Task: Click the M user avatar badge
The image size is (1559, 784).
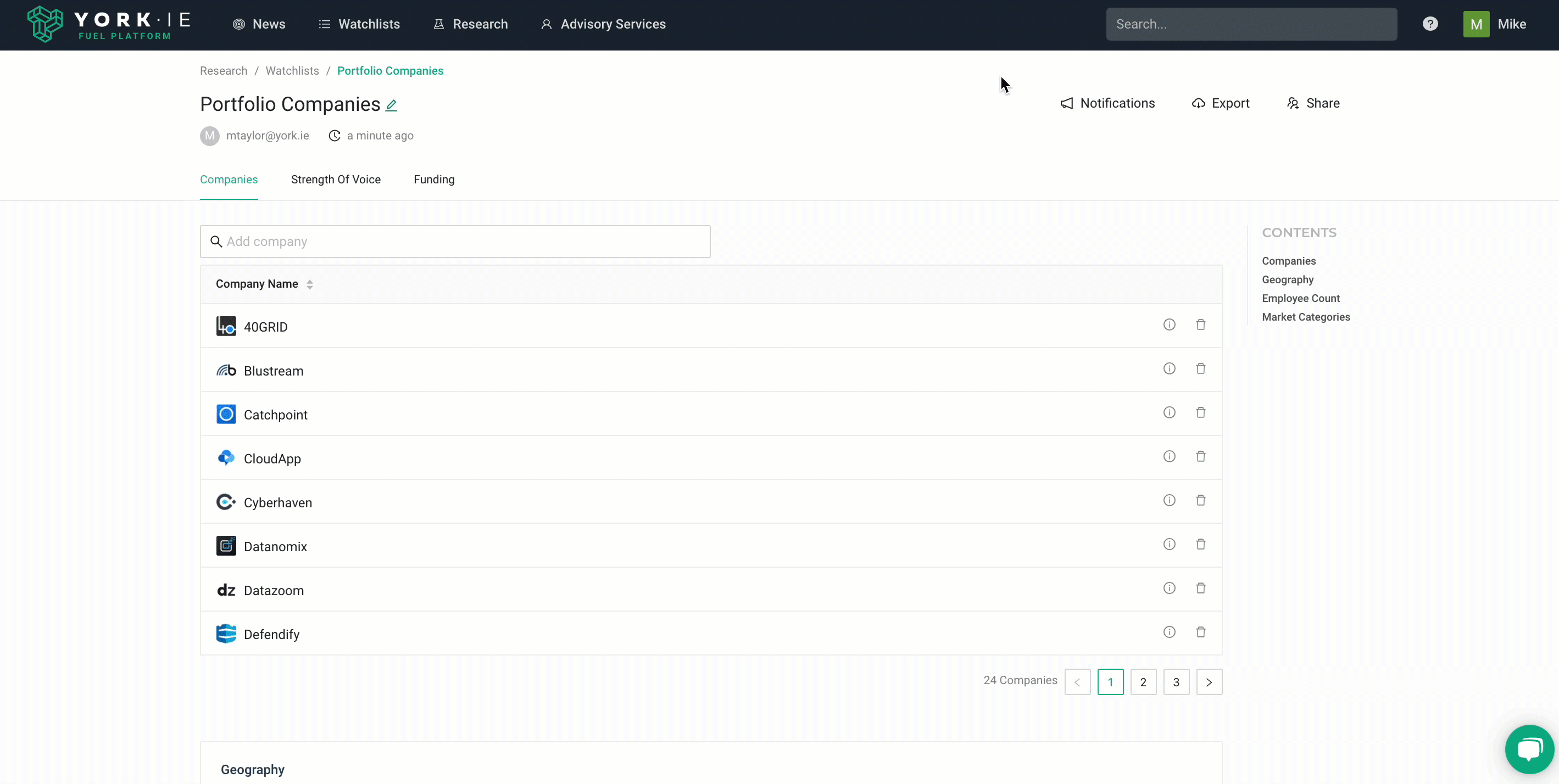Action: click(1476, 24)
